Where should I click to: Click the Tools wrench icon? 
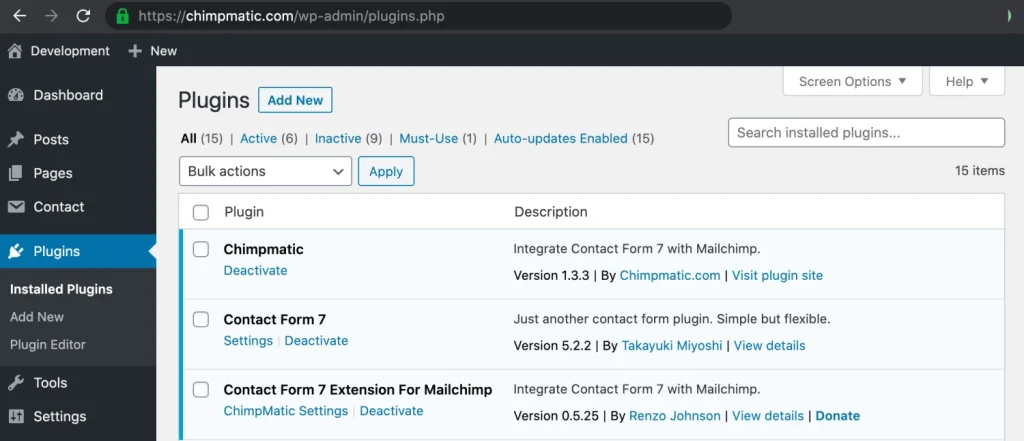[x=16, y=383]
